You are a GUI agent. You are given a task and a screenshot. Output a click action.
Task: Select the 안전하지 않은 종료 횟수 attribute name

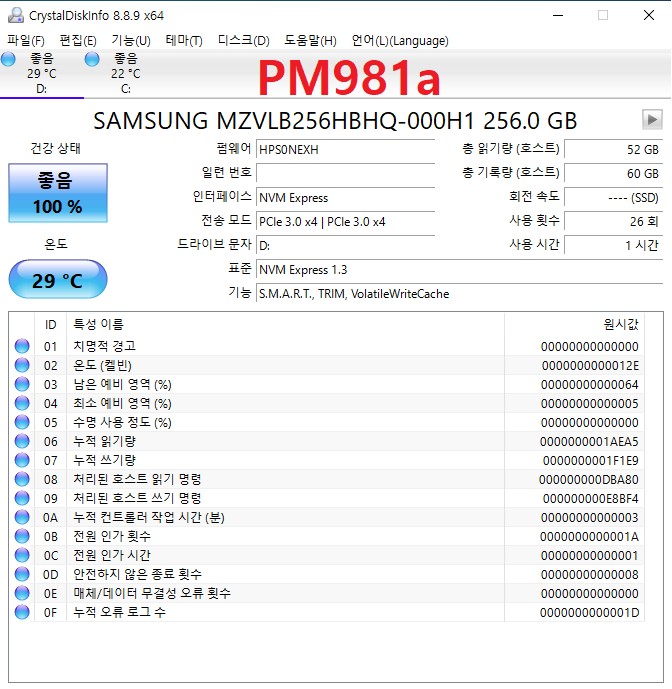137,574
